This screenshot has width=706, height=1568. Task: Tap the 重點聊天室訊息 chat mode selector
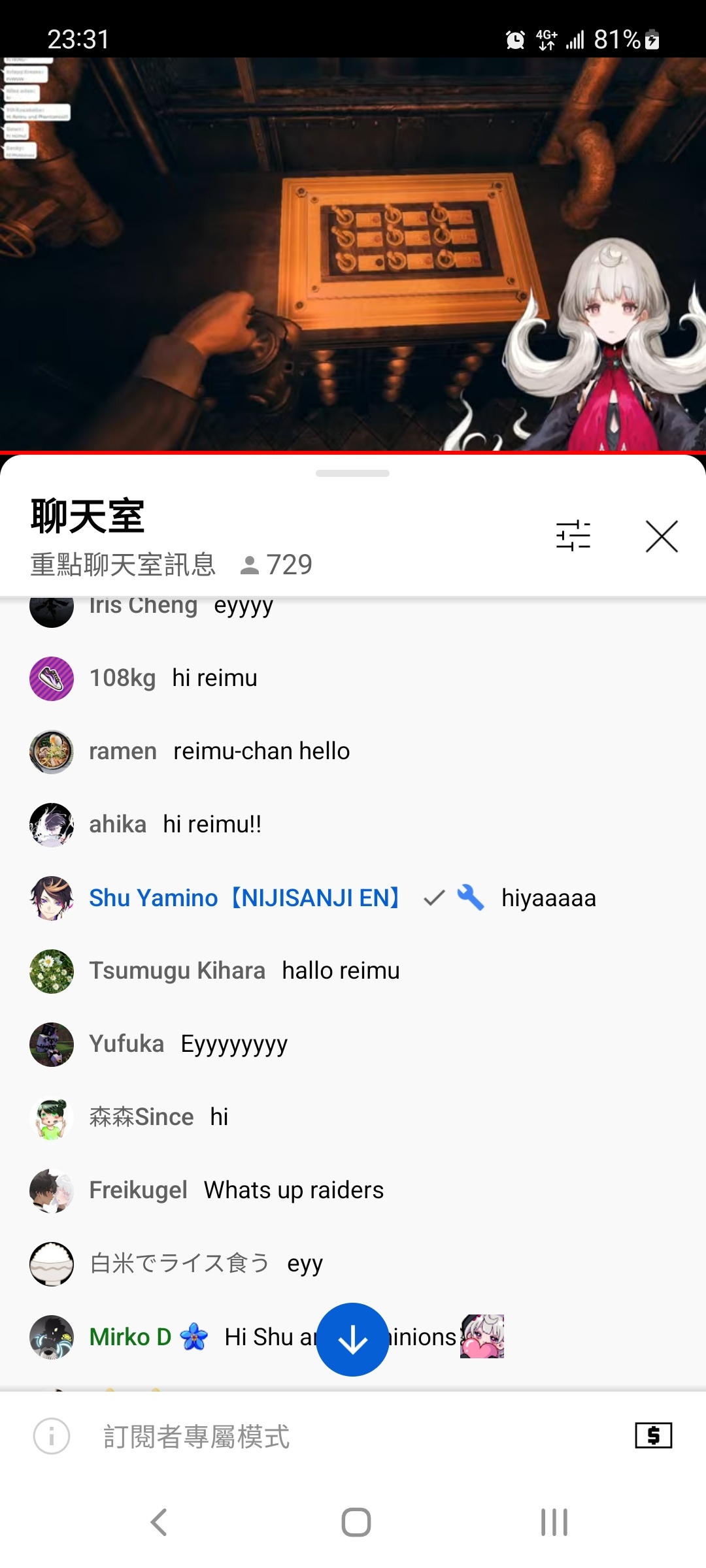point(123,564)
